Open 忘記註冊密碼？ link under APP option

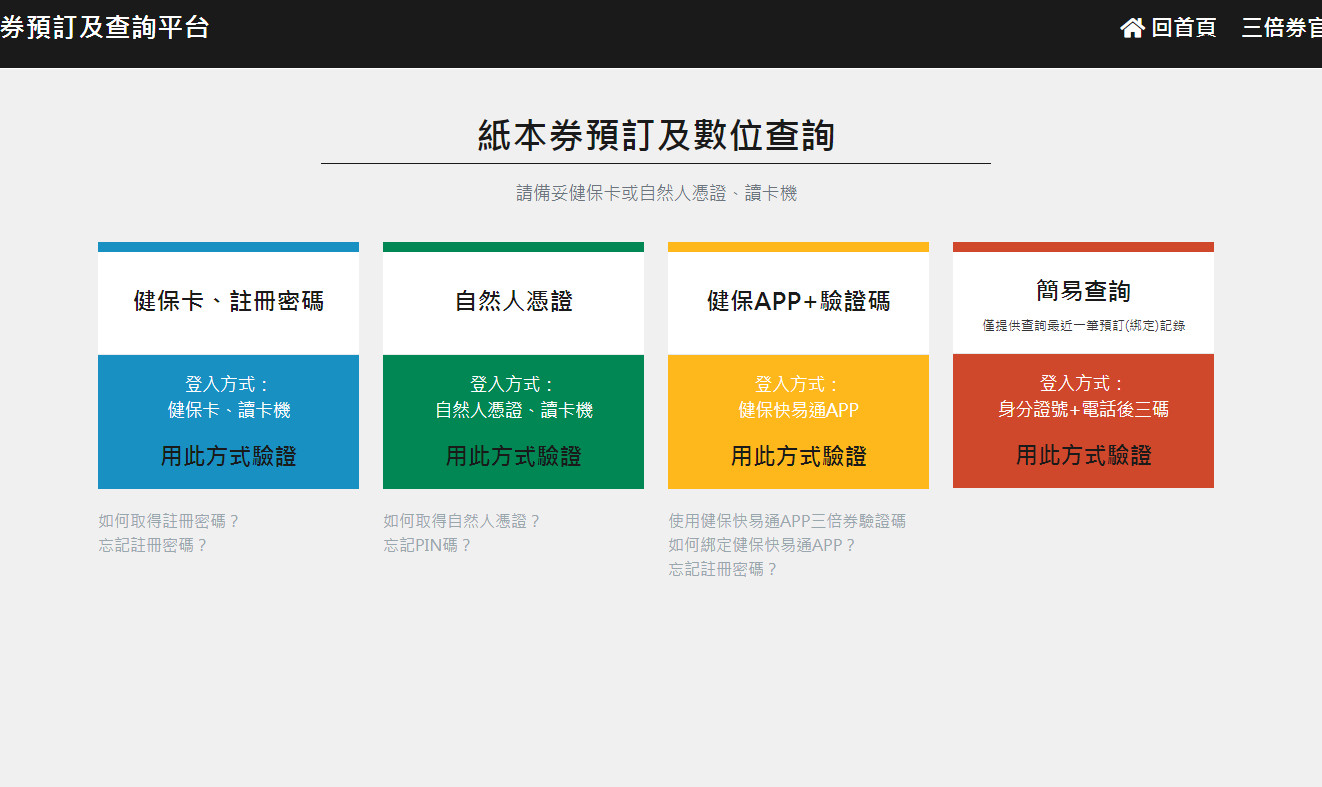(723, 569)
